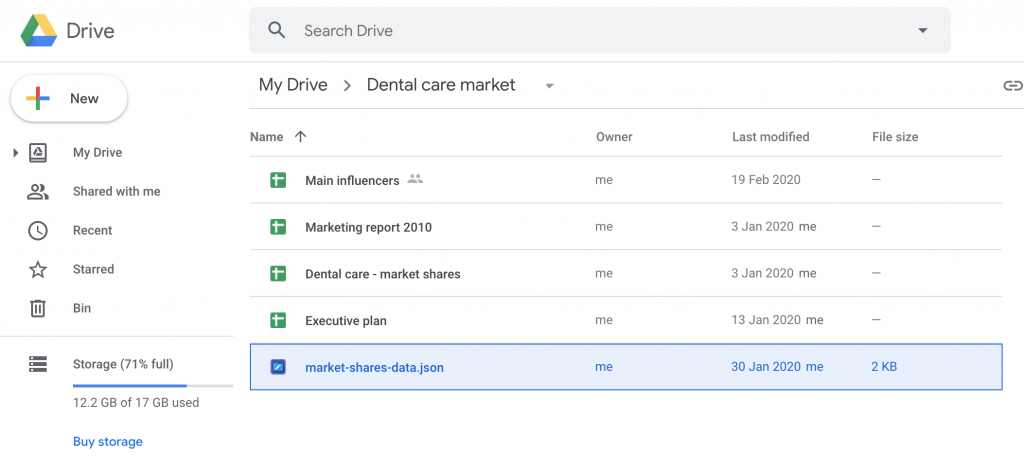Screen dimensions: 1024x475
Task: Open Dental care market folder dropdown
Action: [550, 86]
